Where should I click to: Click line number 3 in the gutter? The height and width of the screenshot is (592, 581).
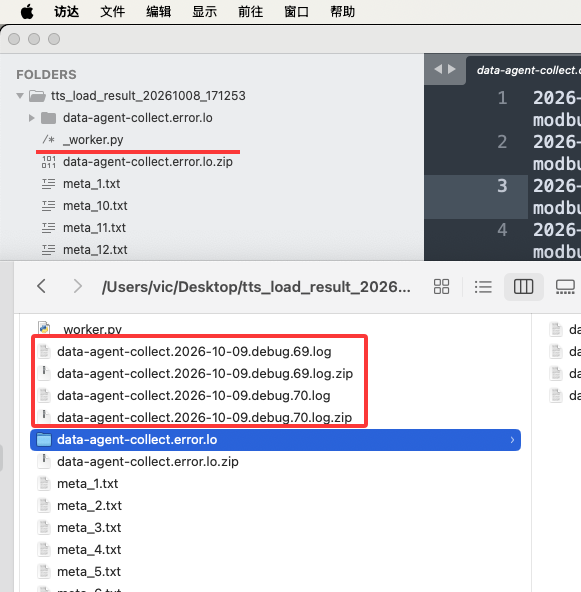pos(502,186)
